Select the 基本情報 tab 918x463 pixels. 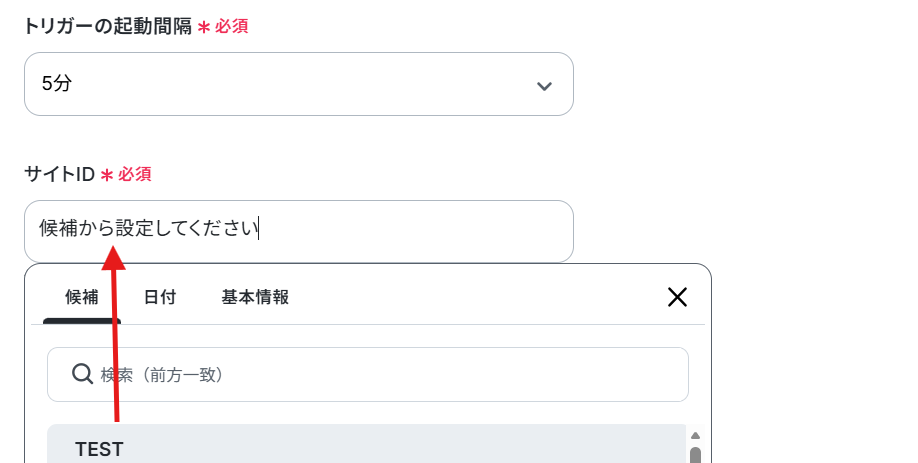tap(255, 297)
